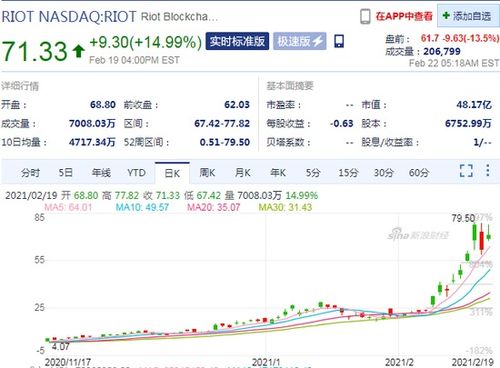
Task: Click the 在APP中查看 link
Action: 404,16
